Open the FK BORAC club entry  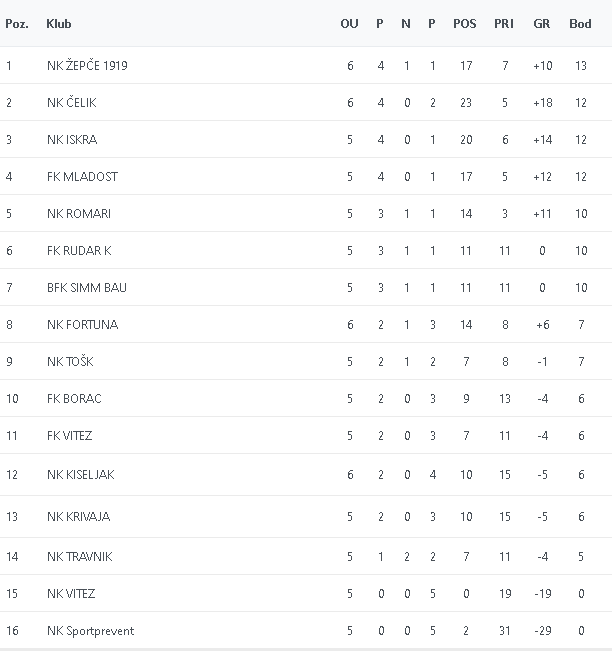74,399
